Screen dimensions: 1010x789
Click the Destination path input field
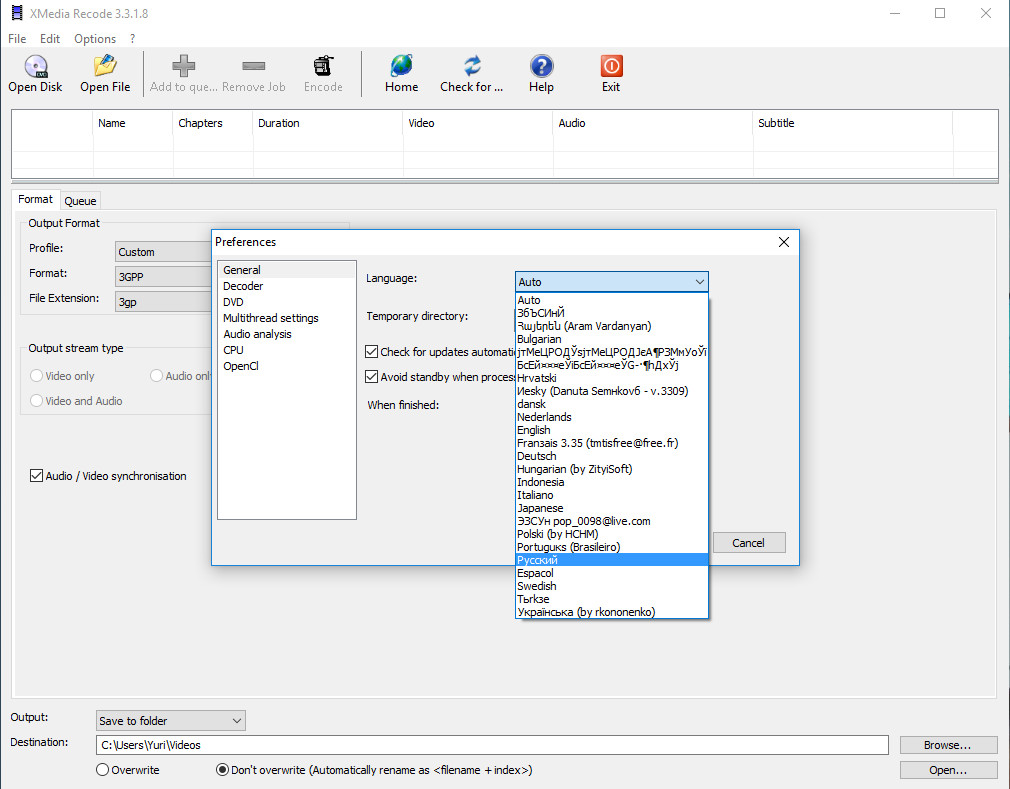coord(492,745)
